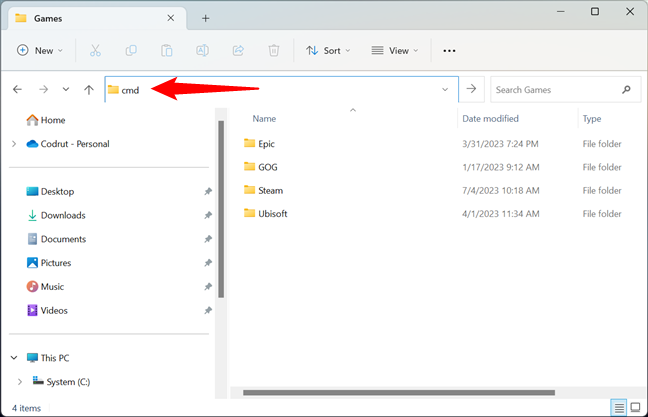The width and height of the screenshot is (648, 417).
Task: Maximize the File Explorer window
Action: (595, 12)
